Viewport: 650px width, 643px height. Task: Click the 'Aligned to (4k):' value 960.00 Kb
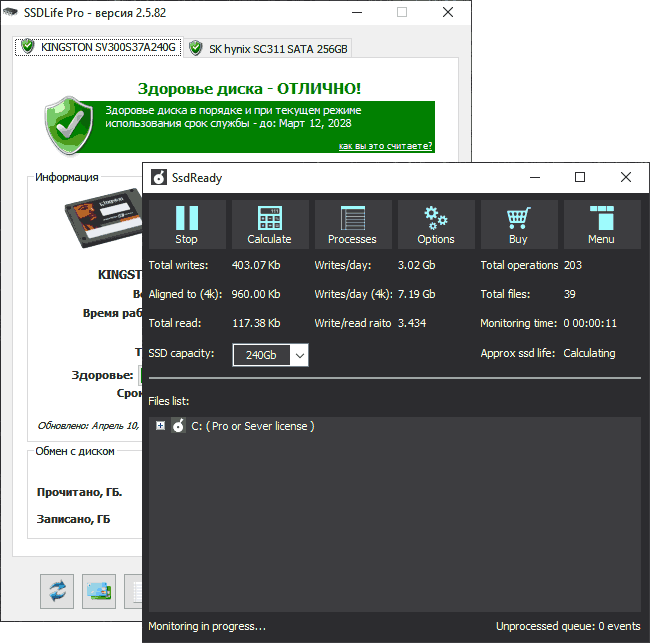pos(256,294)
